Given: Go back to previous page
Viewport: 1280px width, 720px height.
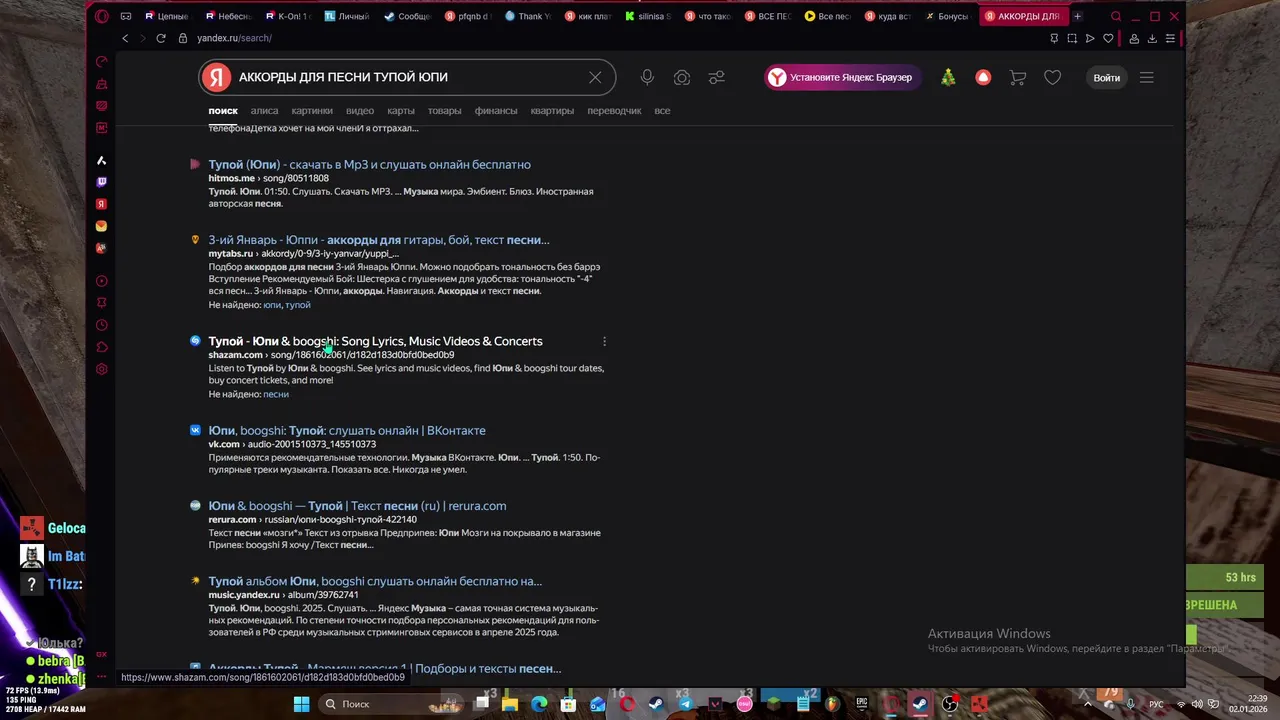Looking at the screenshot, I should pos(125,38).
